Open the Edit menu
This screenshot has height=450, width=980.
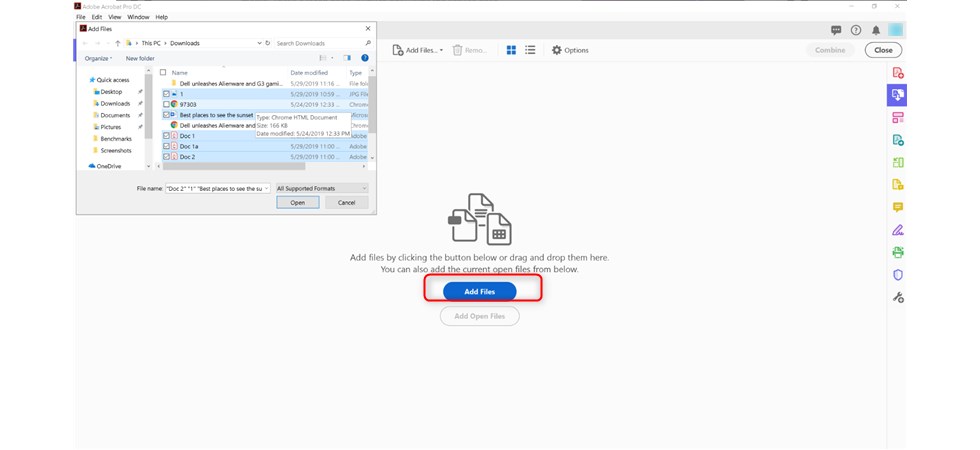[96, 17]
